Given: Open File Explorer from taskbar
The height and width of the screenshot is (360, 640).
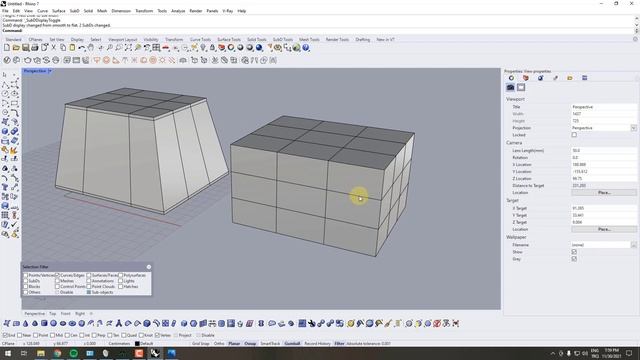Looking at the screenshot, I should [x=41, y=353].
